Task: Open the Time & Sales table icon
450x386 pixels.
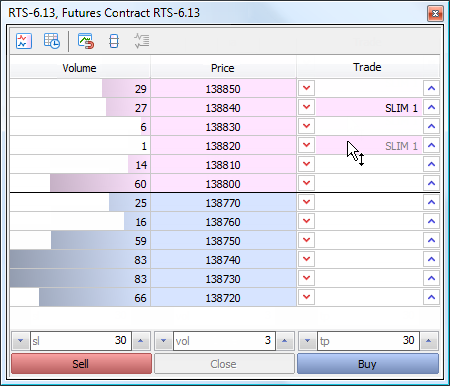Action: [x=52, y=41]
